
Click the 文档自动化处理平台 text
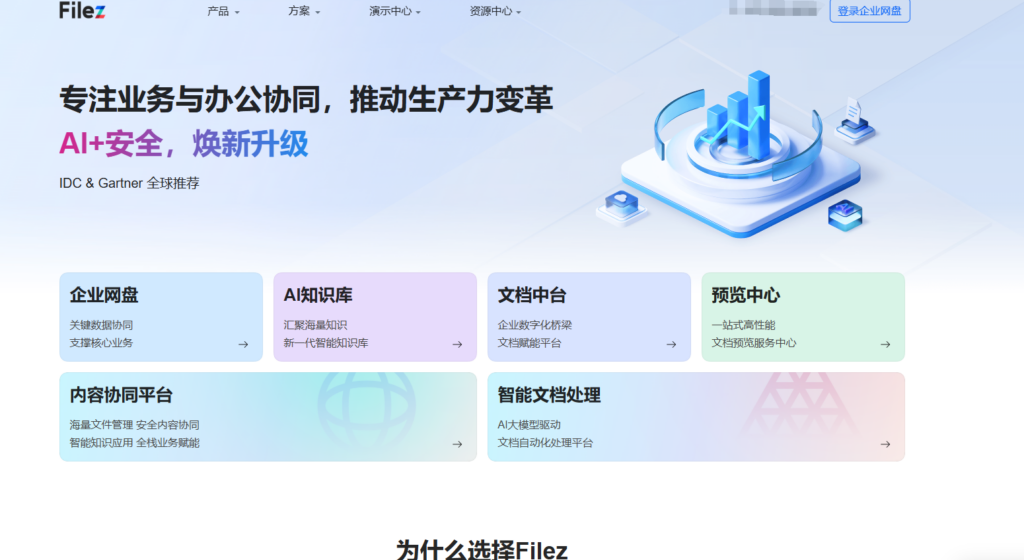545,443
